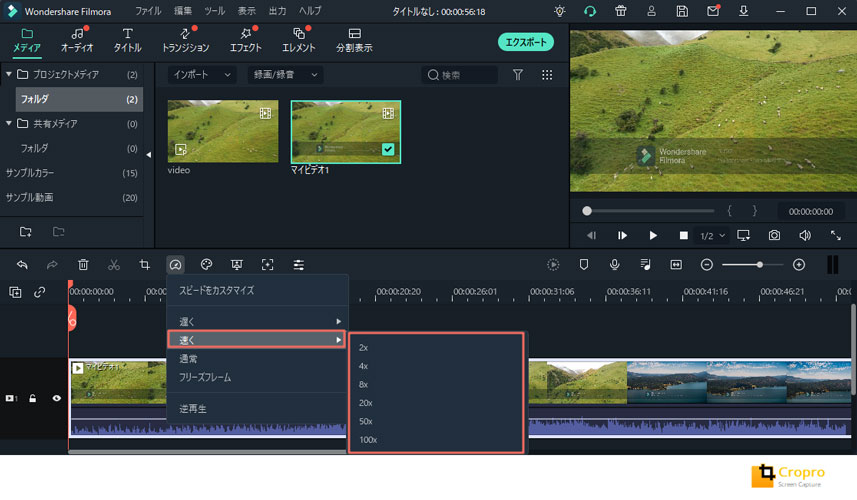This screenshot has height=500, width=857.
Task: Click the undo arrow icon
Action: pos(22,265)
